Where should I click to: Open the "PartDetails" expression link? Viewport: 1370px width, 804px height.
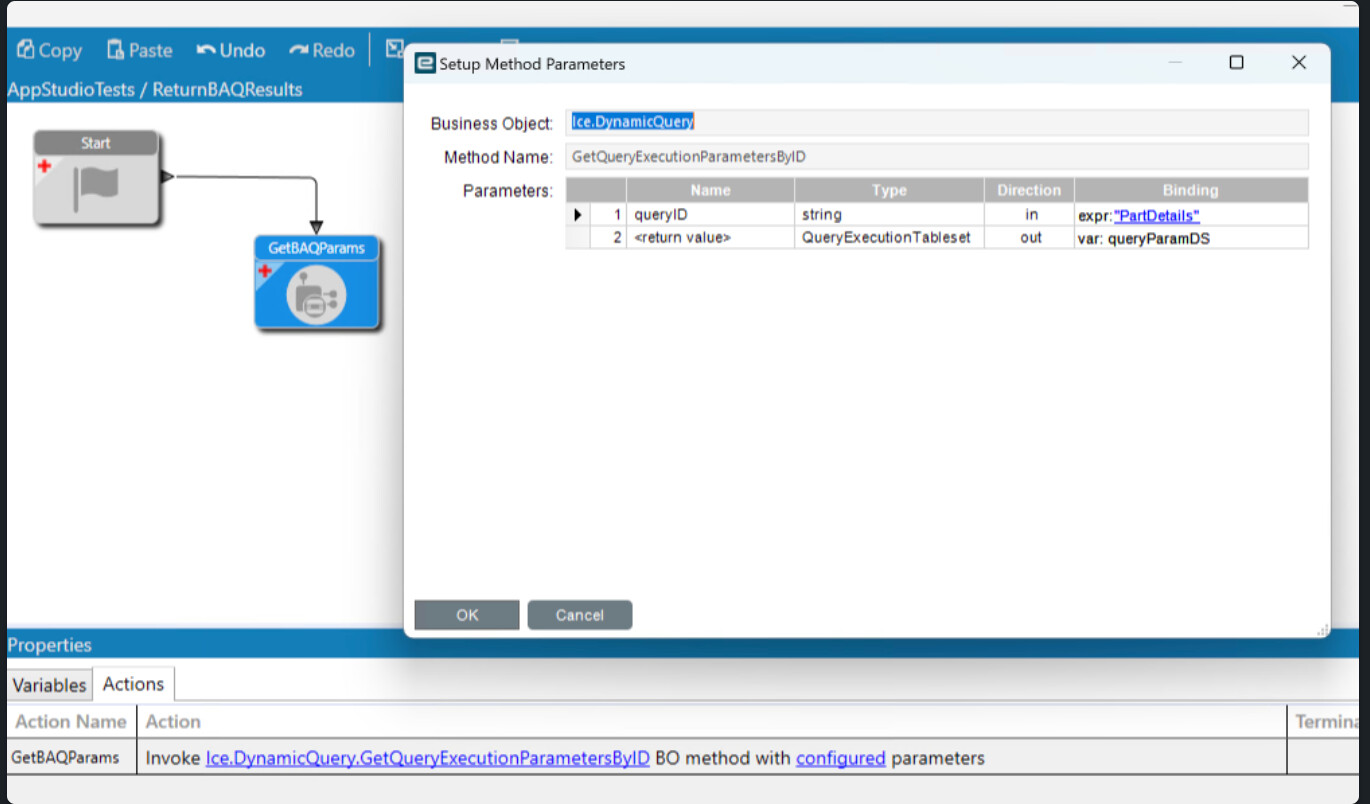(1156, 215)
